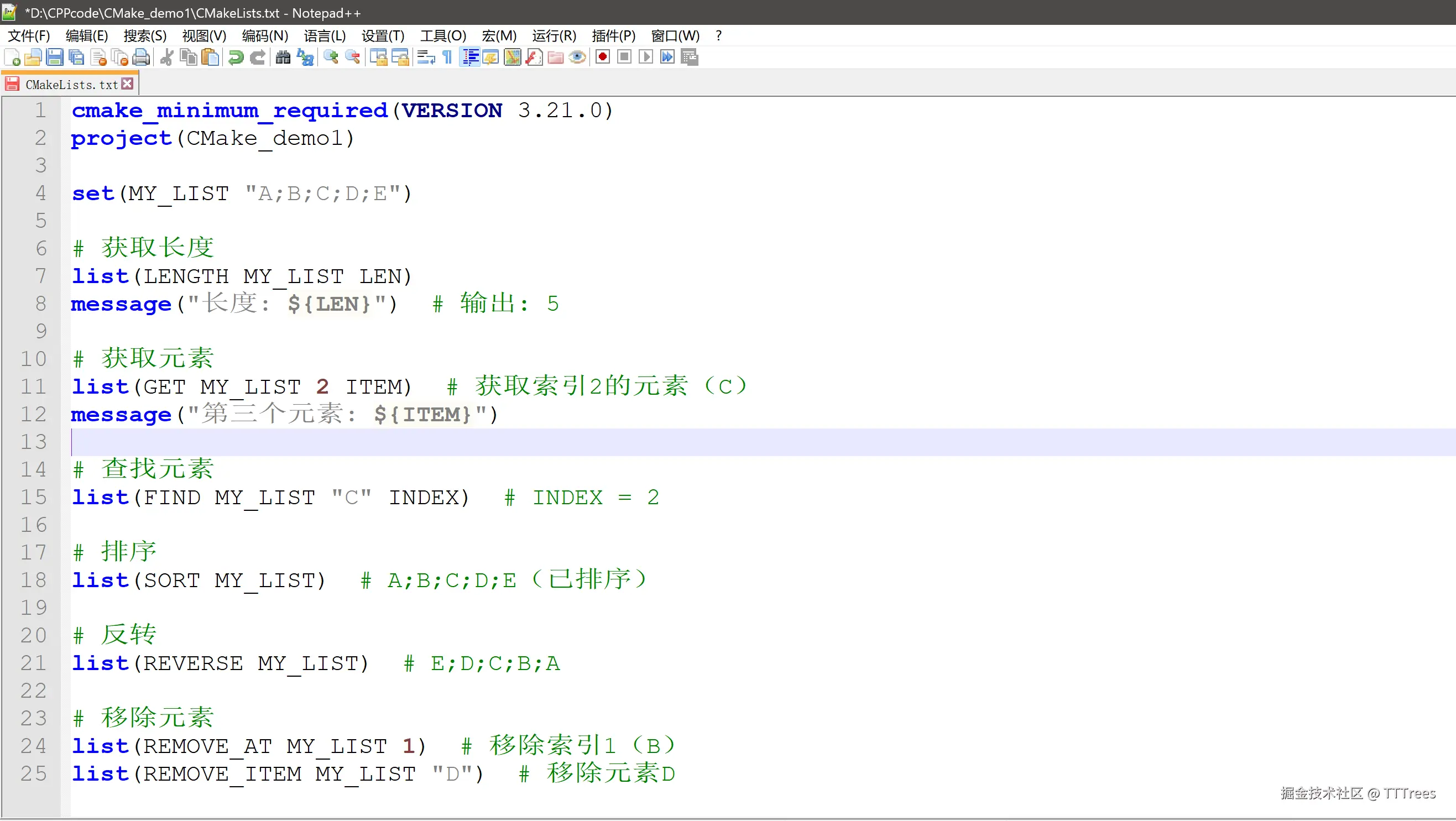The width and height of the screenshot is (1456, 821).
Task: Open Find with the binoculars icon
Action: 283,57
